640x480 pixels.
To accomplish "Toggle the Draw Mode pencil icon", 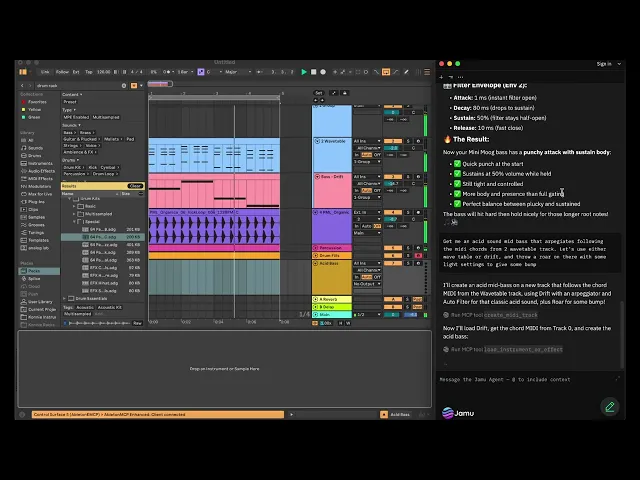I will [x=406, y=72].
